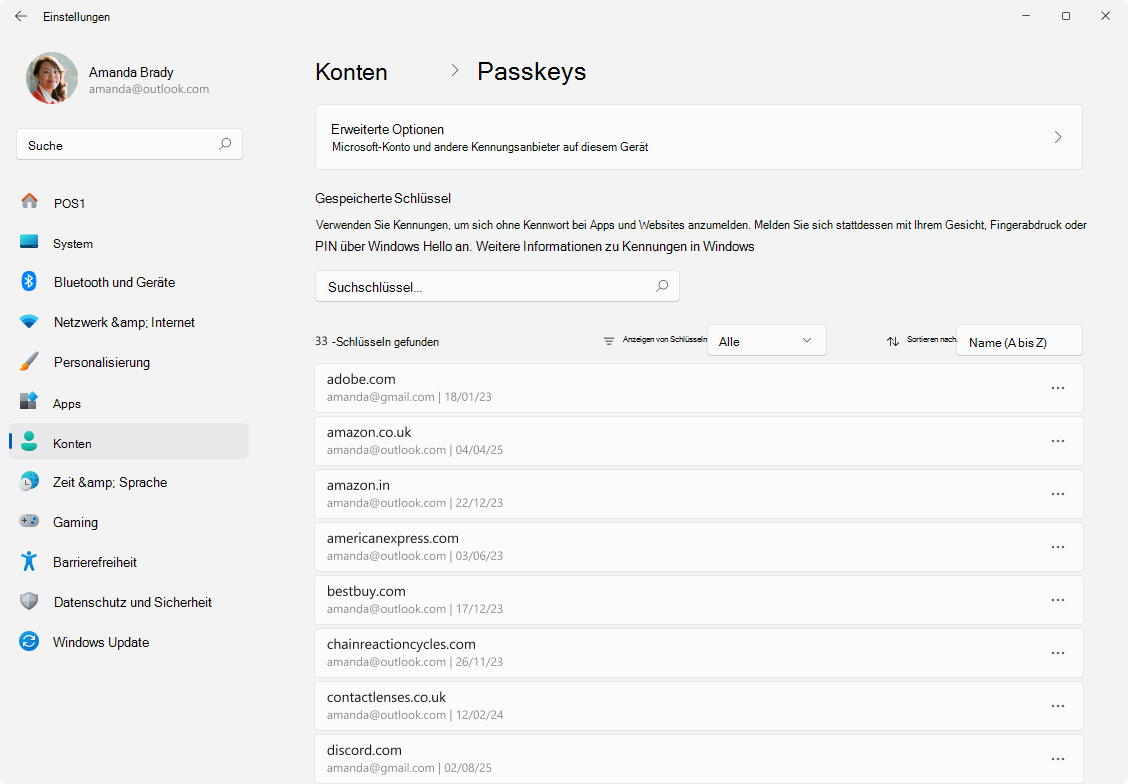Click the magnifier icon in sidebar search
Viewport: 1128px width, 784px height.
point(225,144)
